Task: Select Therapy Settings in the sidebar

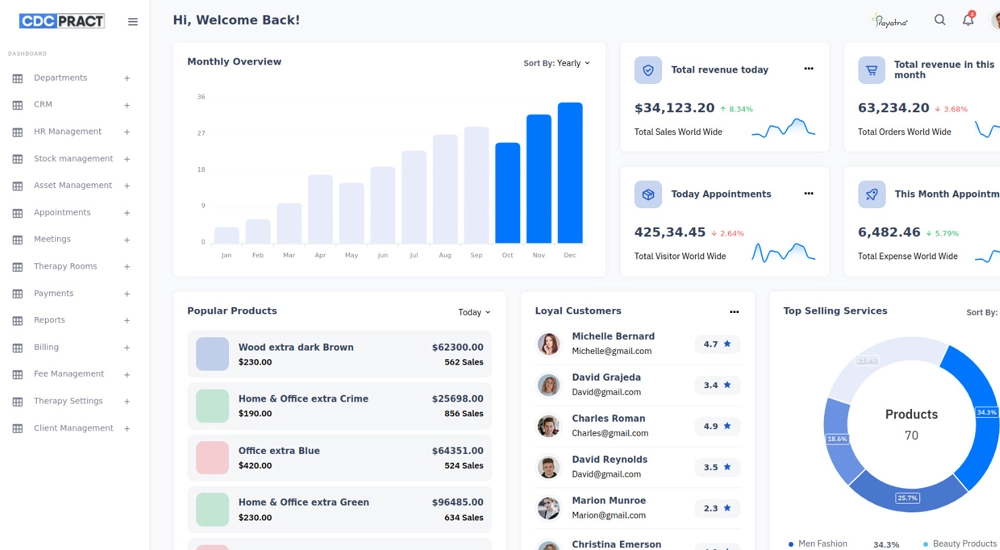Action: point(68,401)
